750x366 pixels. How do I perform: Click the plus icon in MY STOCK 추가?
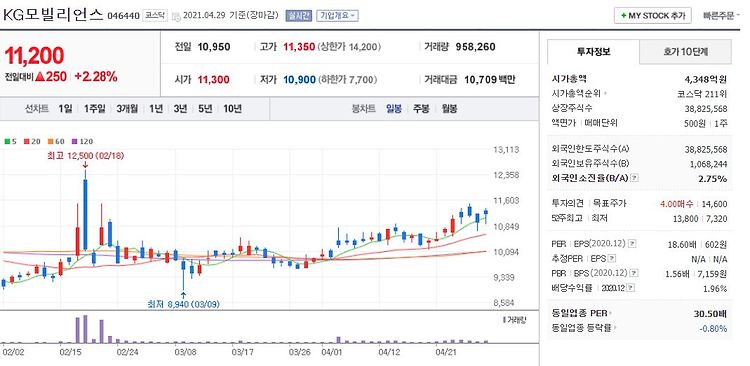[x=624, y=16]
